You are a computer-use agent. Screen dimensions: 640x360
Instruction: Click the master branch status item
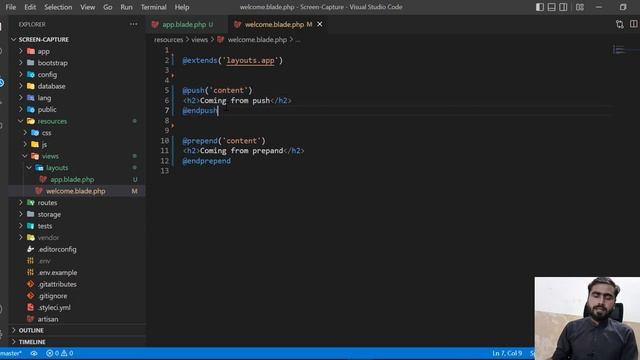11,353
